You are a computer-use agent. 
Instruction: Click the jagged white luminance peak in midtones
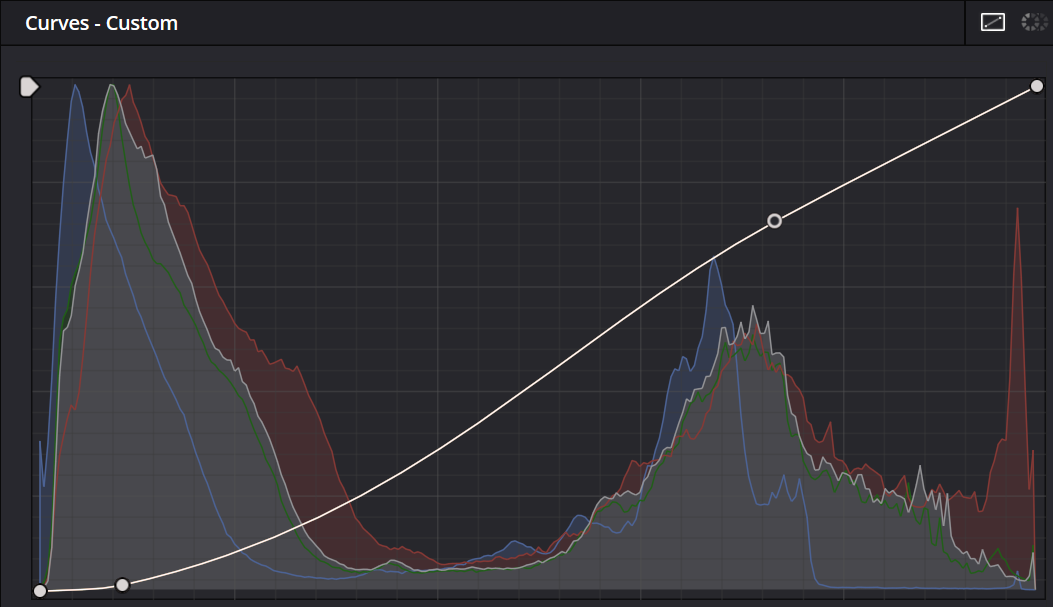(x=755, y=310)
